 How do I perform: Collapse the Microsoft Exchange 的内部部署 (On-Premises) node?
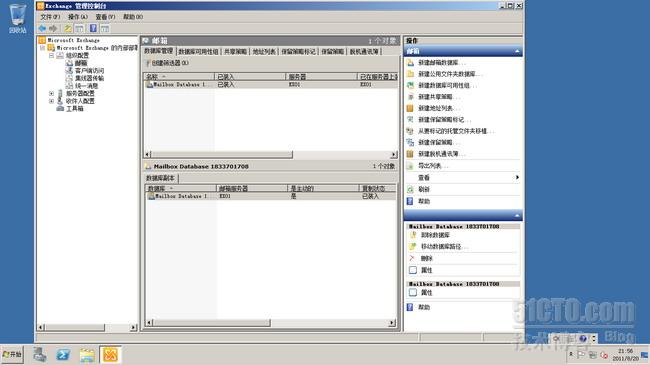coord(42,48)
